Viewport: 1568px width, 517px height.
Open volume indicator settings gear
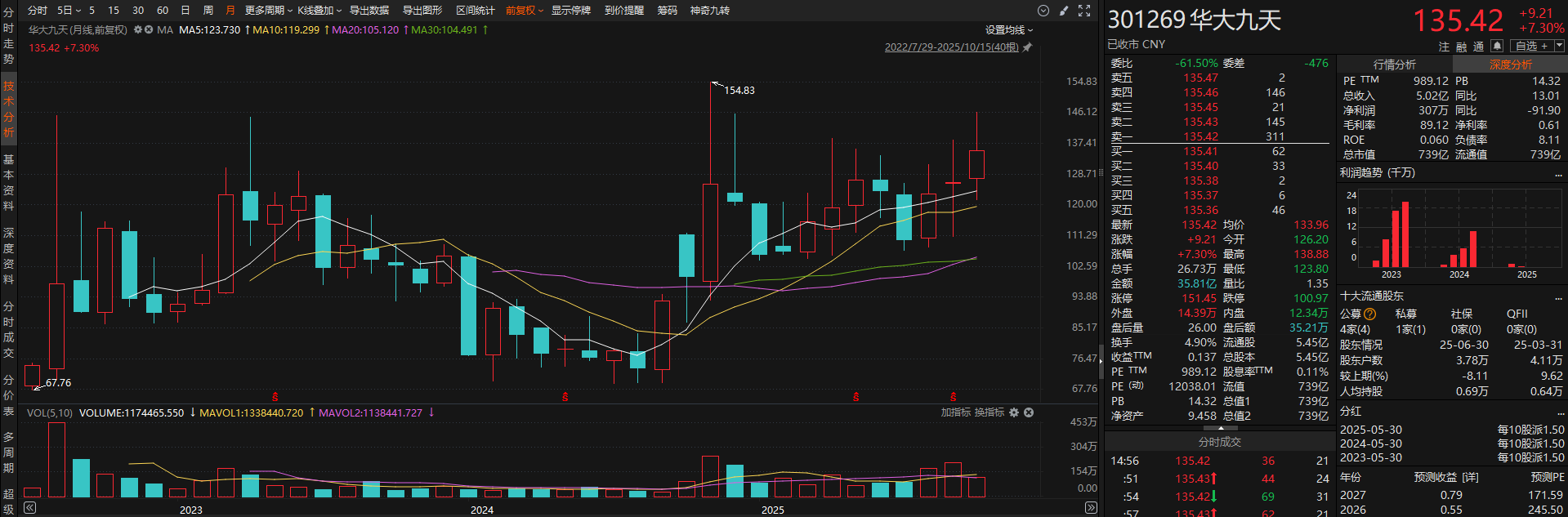[1014, 412]
